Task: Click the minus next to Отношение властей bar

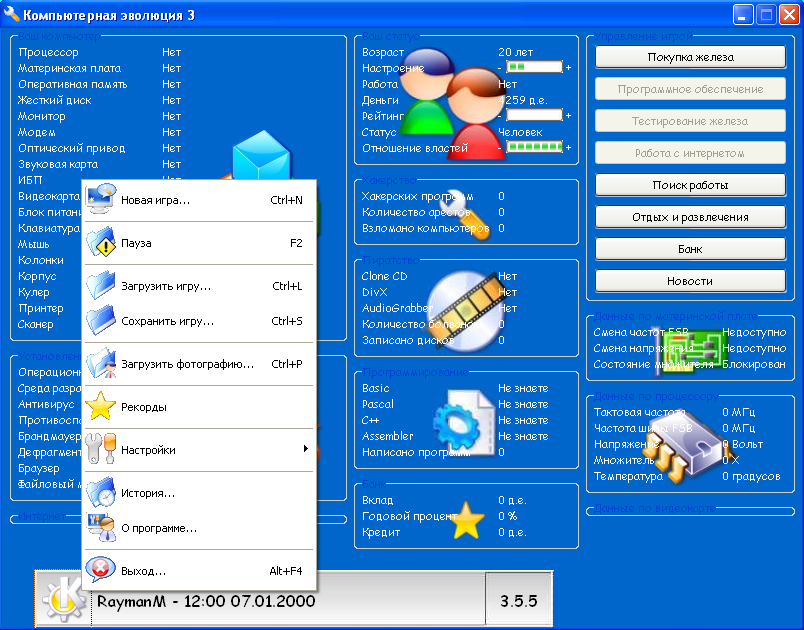Action: pyautogui.click(x=500, y=148)
